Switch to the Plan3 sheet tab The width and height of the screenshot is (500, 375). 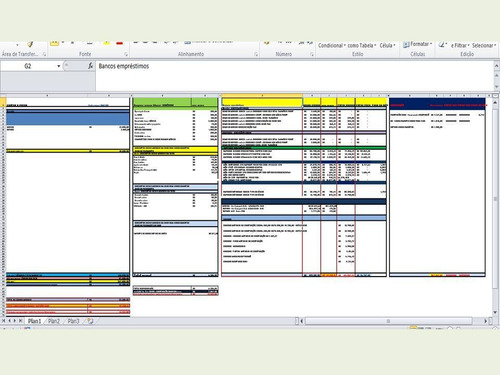73,321
